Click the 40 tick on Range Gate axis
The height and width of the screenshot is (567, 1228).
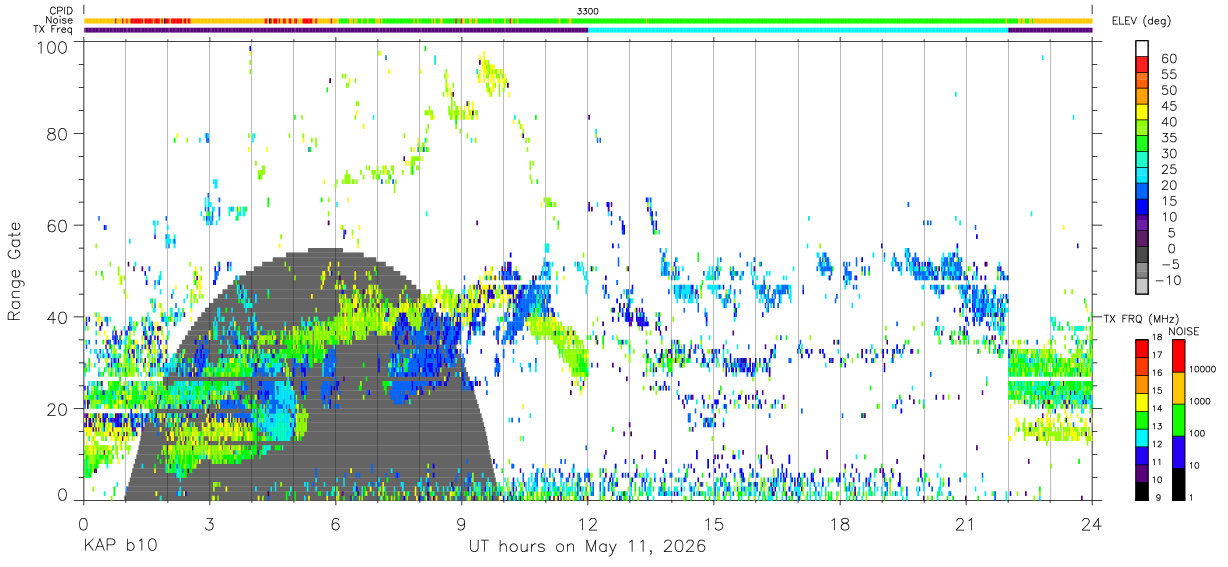(x=59, y=318)
